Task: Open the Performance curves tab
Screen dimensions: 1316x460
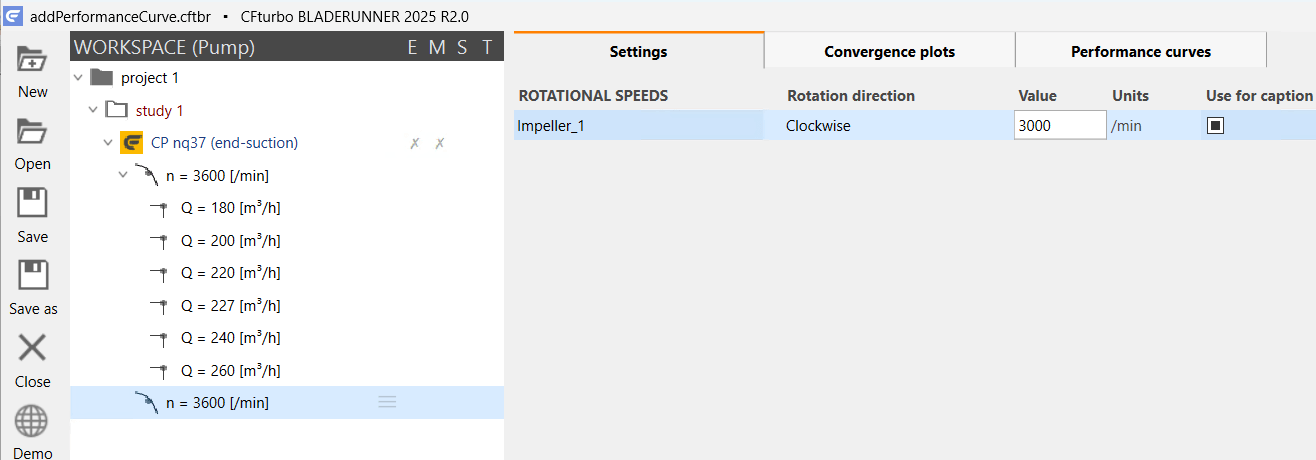Action: [x=1141, y=51]
